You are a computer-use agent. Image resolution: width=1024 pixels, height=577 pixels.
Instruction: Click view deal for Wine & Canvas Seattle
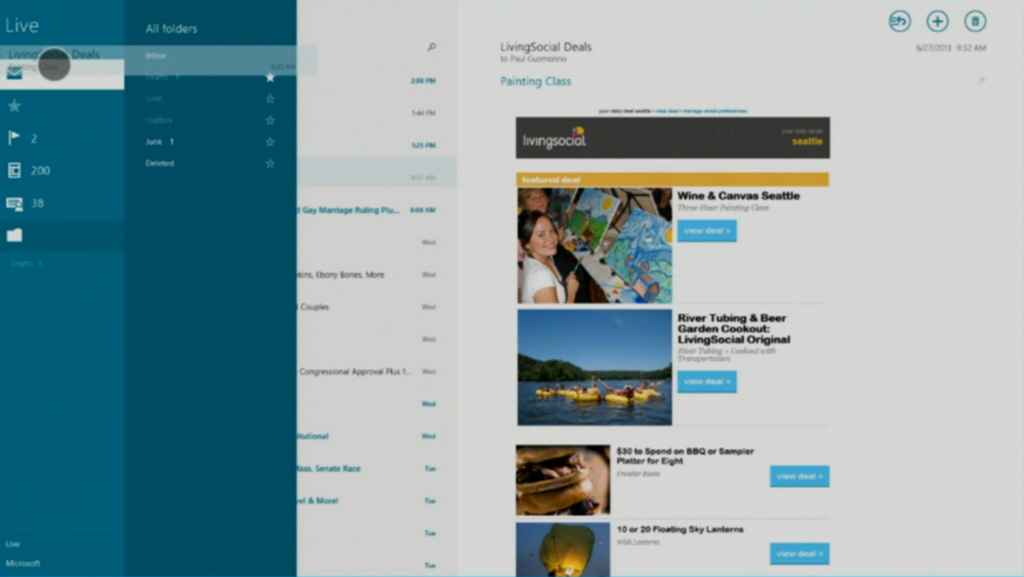[707, 230]
